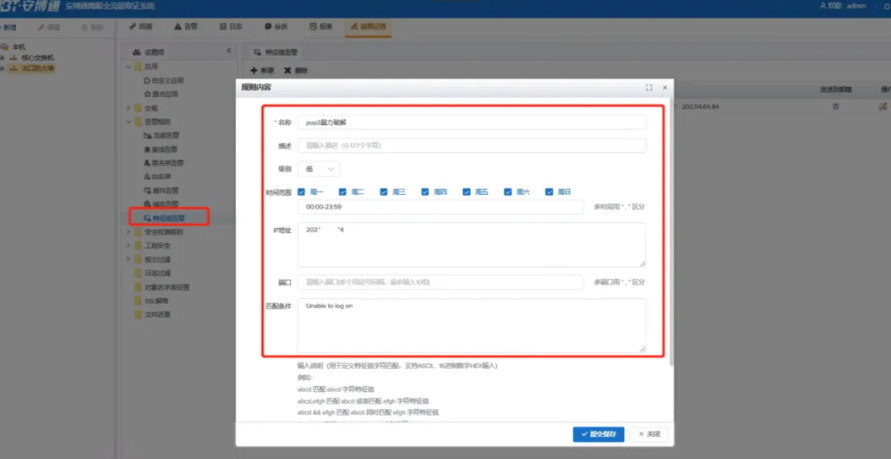
Task: Click the 关闭 button at the dialog bottom
Action: 649,434
